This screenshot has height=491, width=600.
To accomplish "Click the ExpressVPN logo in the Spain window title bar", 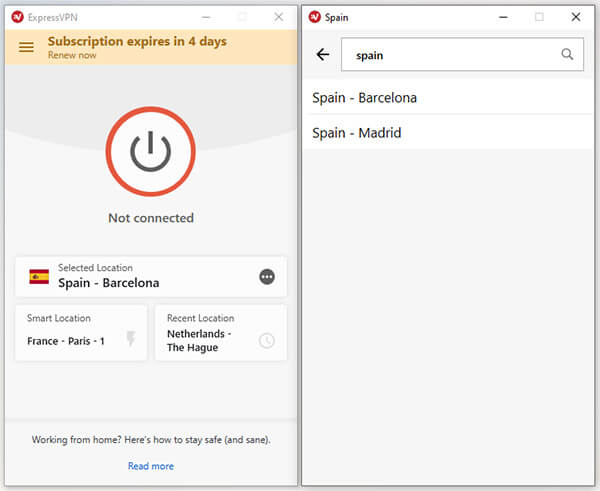I will click(315, 17).
